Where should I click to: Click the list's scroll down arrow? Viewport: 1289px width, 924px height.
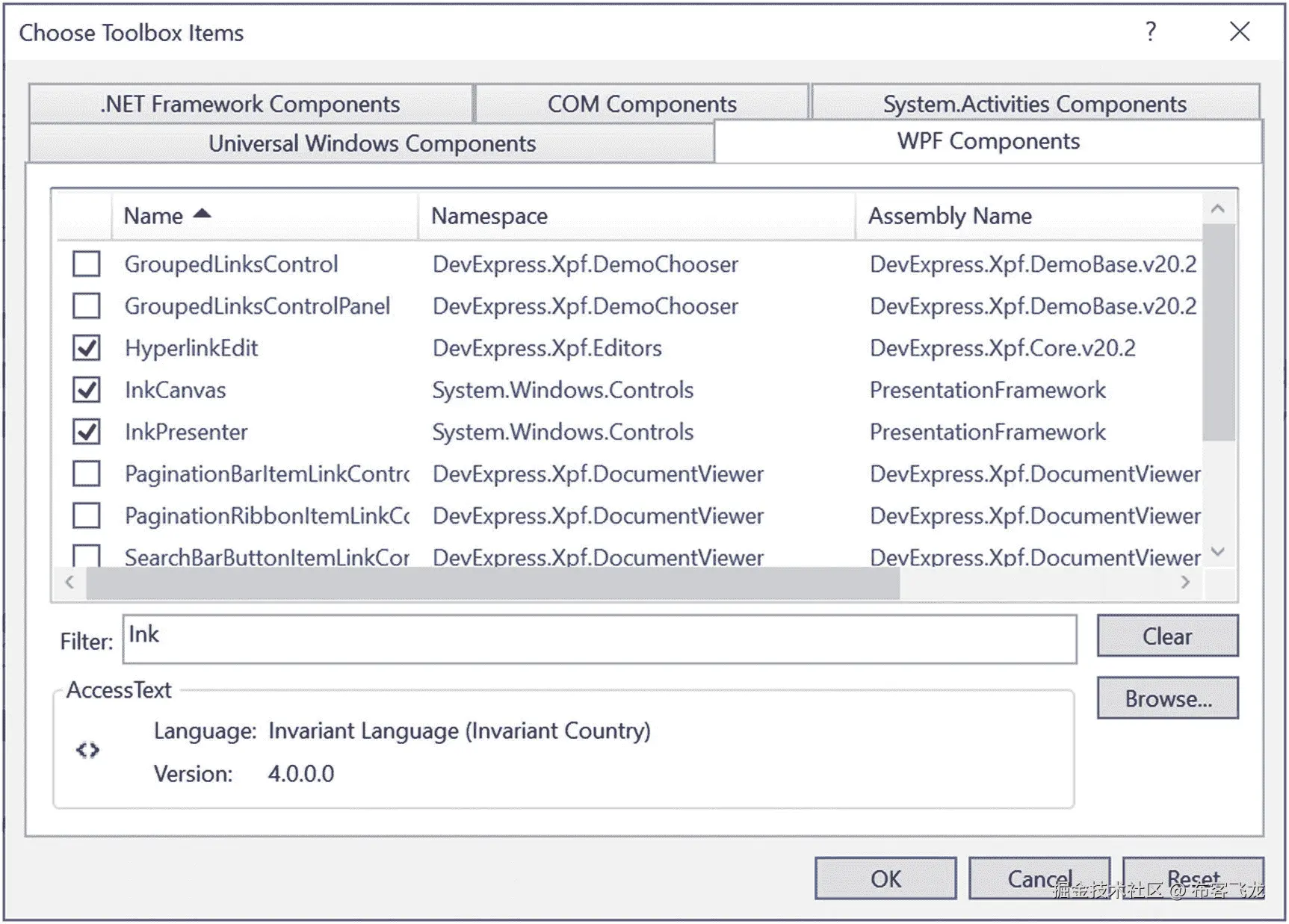pyautogui.click(x=1218, y=551)
